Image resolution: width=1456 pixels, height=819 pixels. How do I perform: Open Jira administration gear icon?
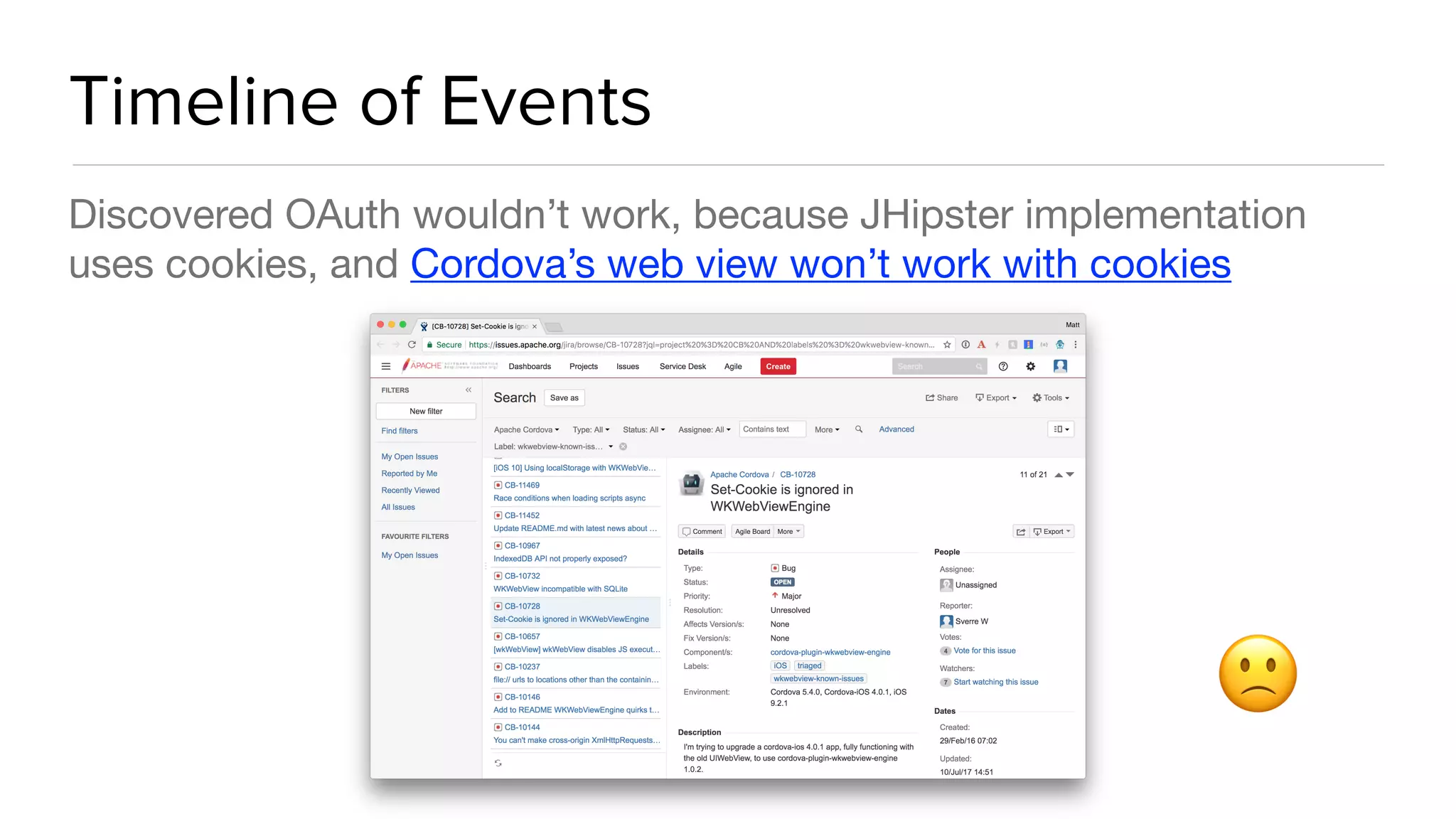click(1031, 367)
